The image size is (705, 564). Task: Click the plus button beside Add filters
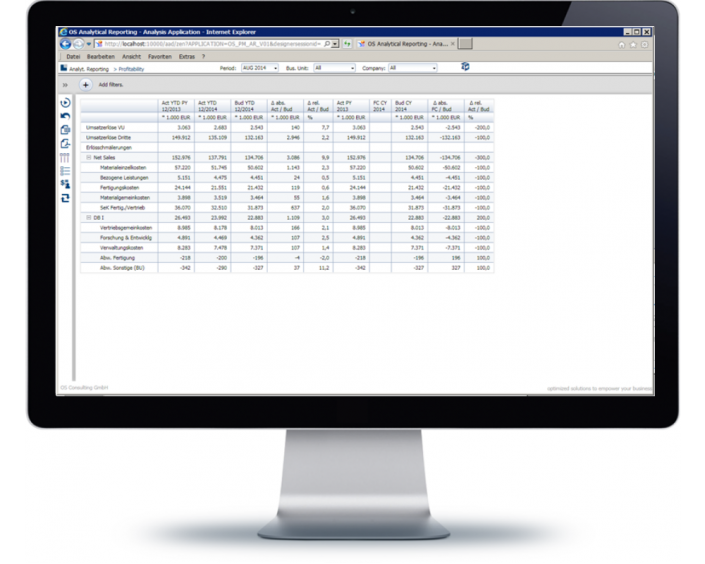[86, 85]
